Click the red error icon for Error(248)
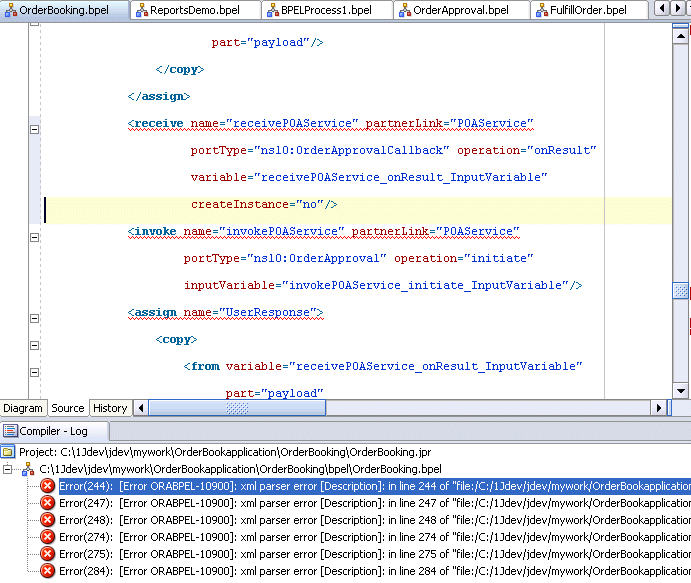 pos(48,520)
